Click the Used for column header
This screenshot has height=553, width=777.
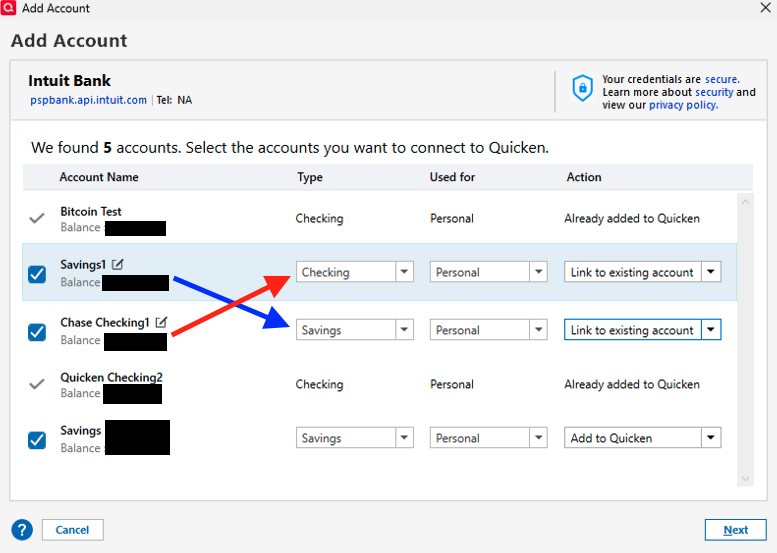tap(452, 177)
